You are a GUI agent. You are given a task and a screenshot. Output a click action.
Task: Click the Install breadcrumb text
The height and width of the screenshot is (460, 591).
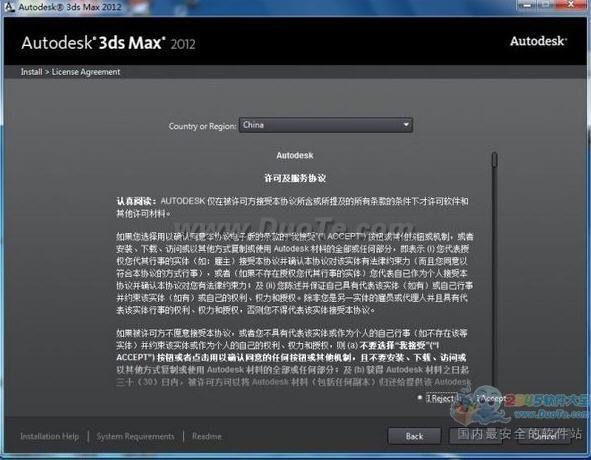point(31,72)
